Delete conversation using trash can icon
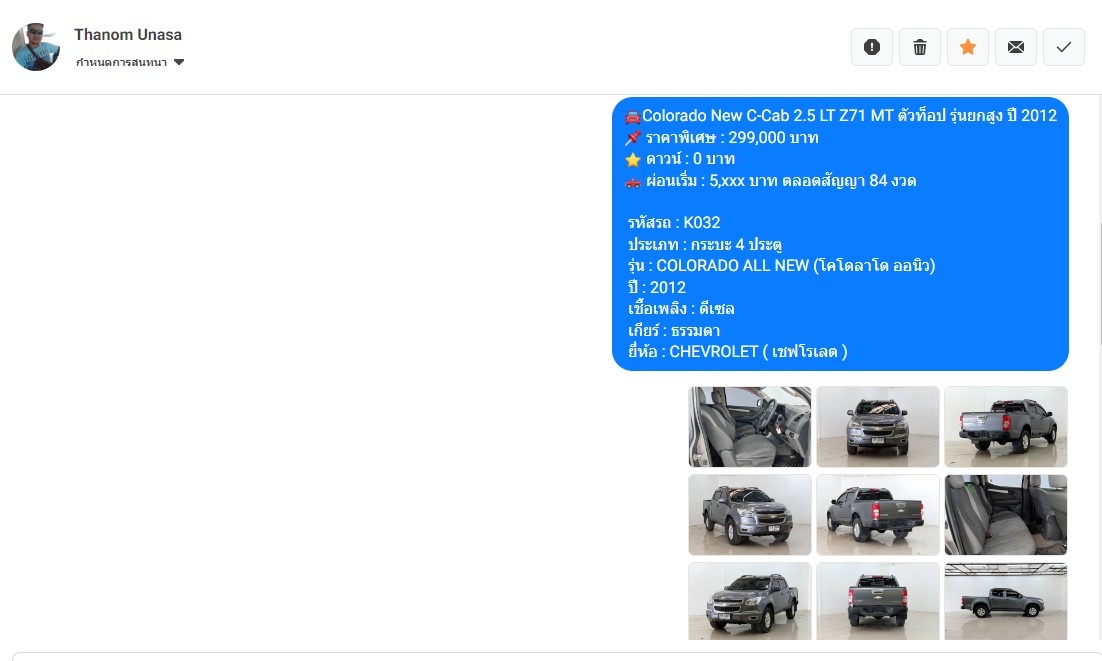 (x=919, y=47)
